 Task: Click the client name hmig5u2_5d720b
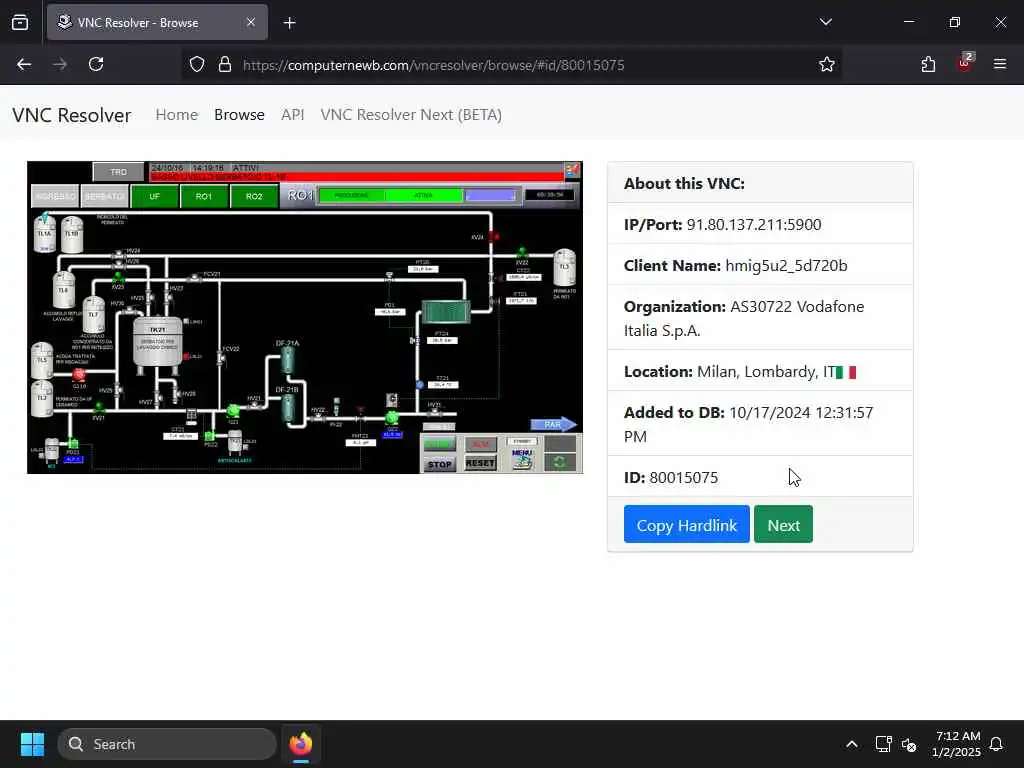(786, 266)
